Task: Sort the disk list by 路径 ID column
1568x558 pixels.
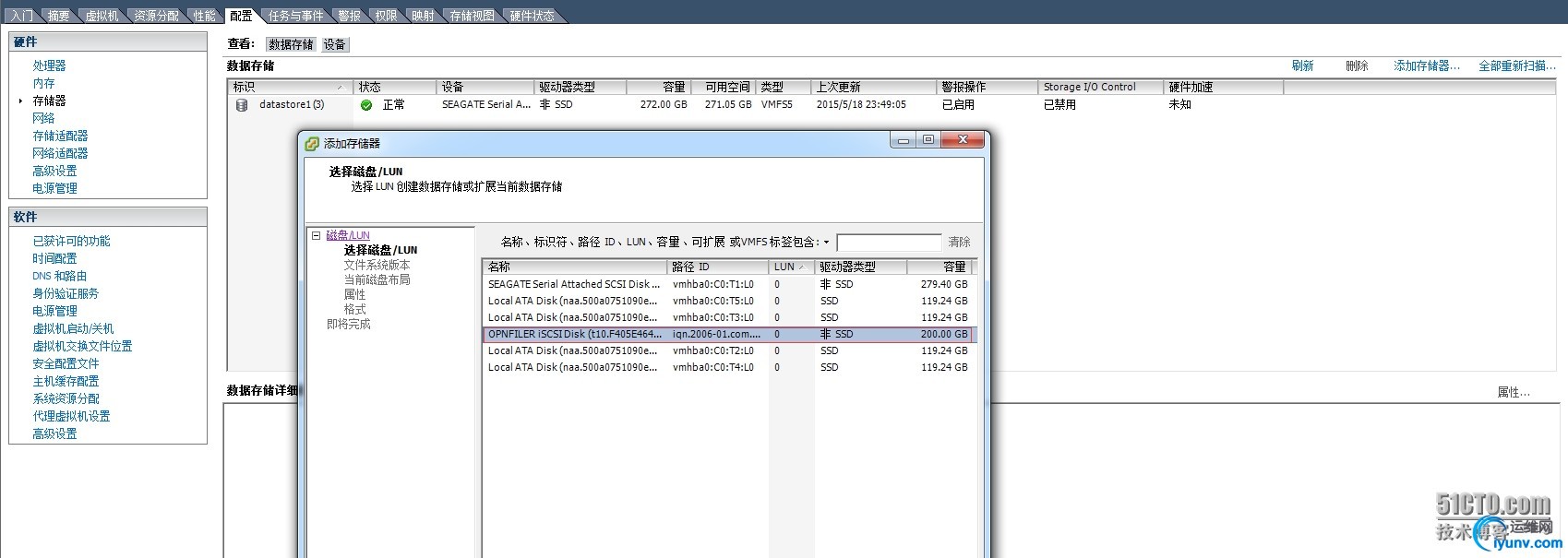Action: (718, 267)
